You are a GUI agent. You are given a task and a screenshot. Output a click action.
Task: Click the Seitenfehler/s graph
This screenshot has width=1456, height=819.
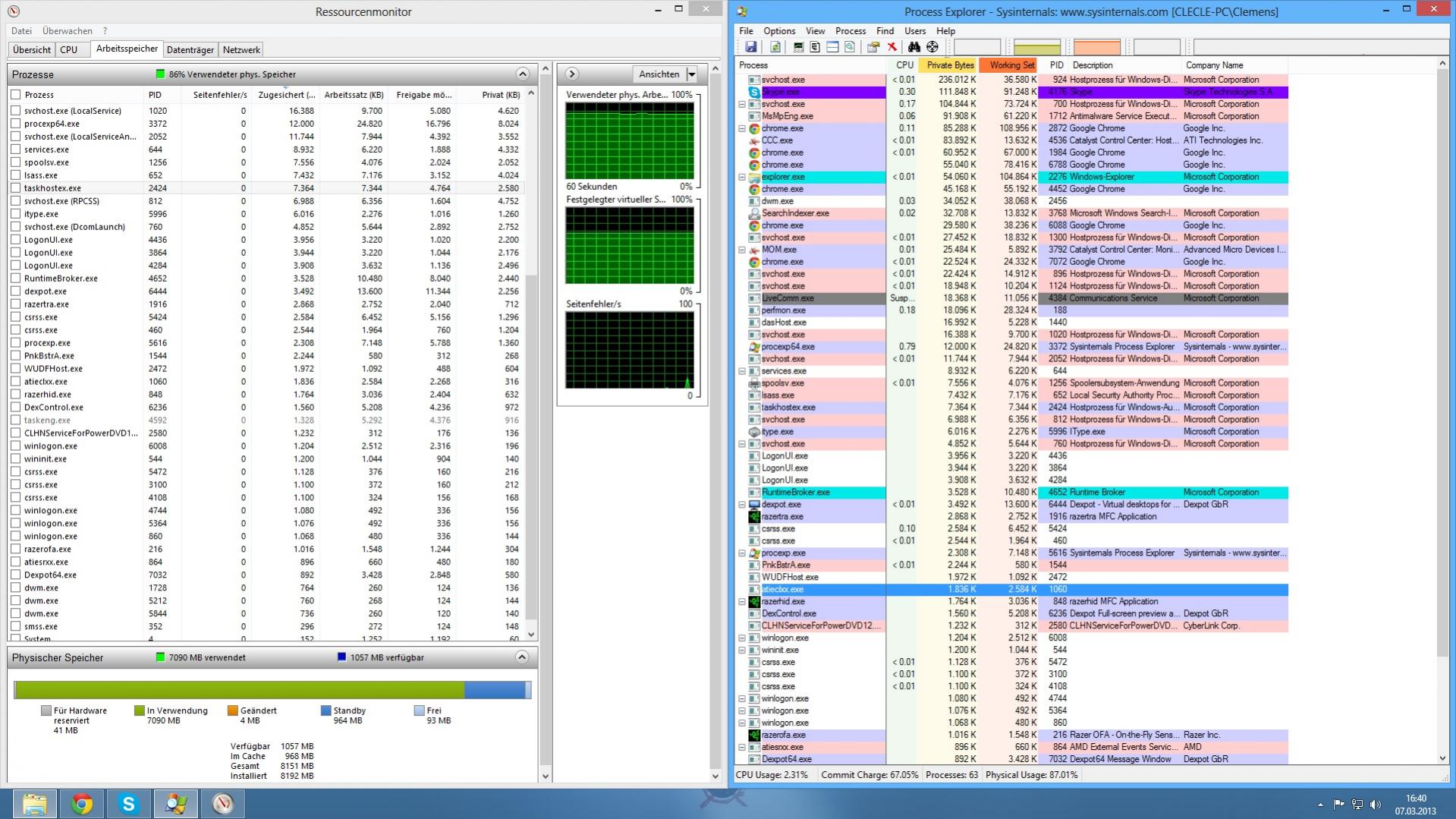click(x=629, y=350)
